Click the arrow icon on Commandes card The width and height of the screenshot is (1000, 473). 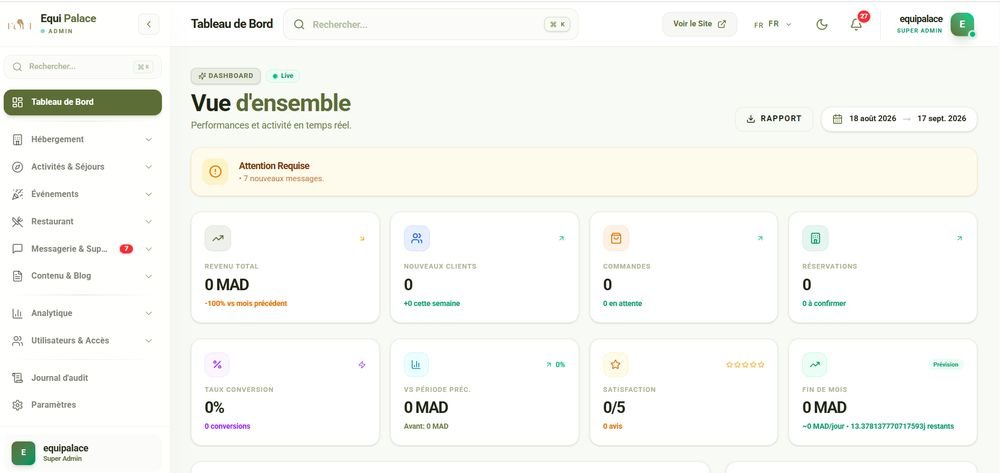click(x=760, y=238)
